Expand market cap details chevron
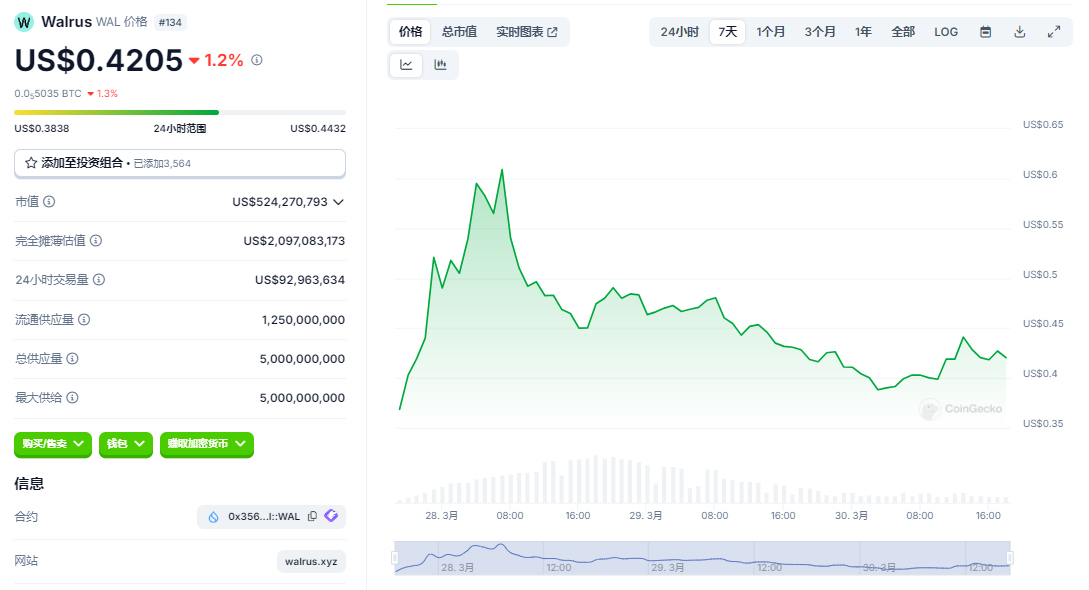 338,202
